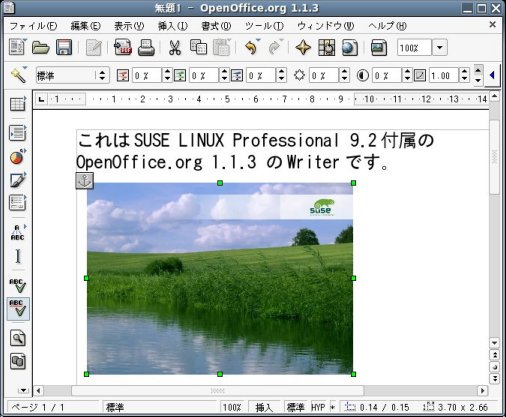506x417 pixels.
Task: Open the 編集(E) menu
Action: click(85, 26)
